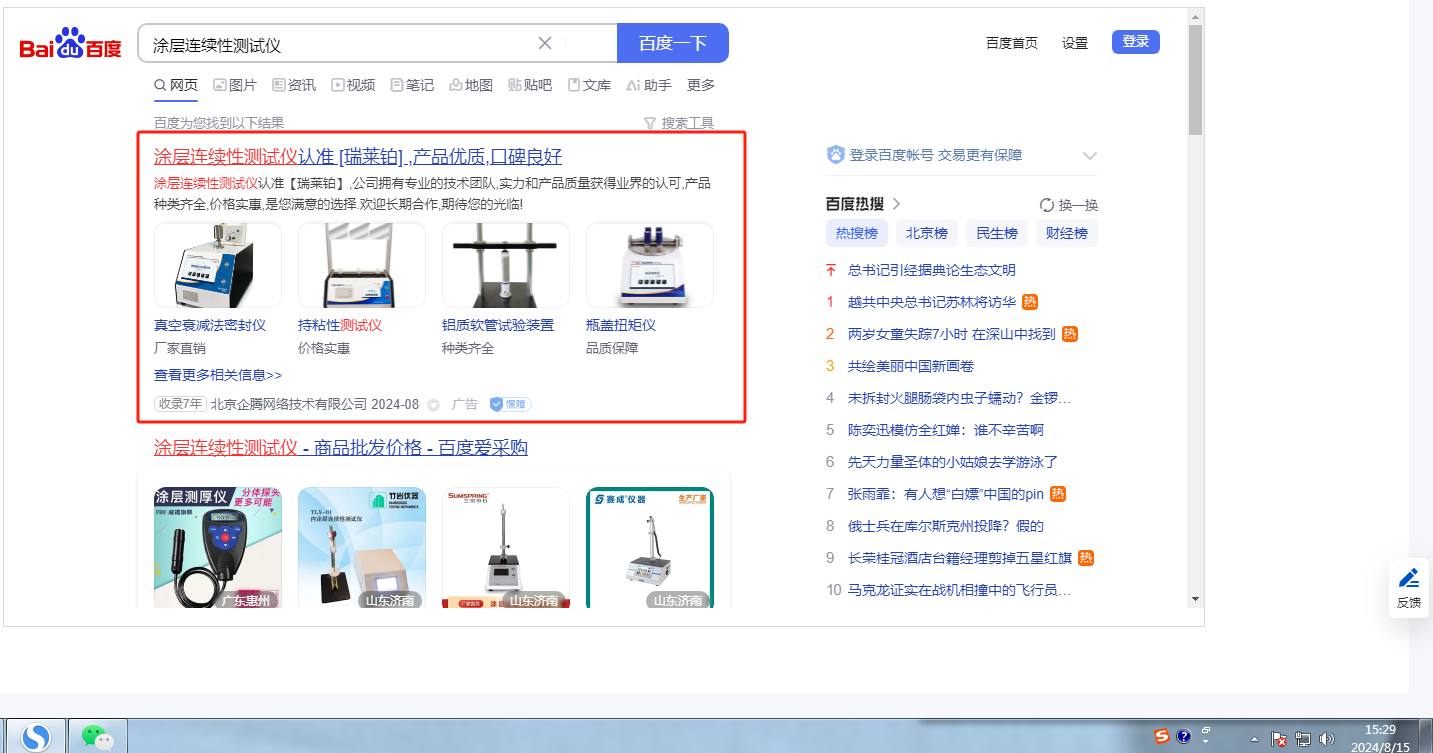Click the 保障 shield badge in the ad
The image size is (1433, 753).
[510, 404]
